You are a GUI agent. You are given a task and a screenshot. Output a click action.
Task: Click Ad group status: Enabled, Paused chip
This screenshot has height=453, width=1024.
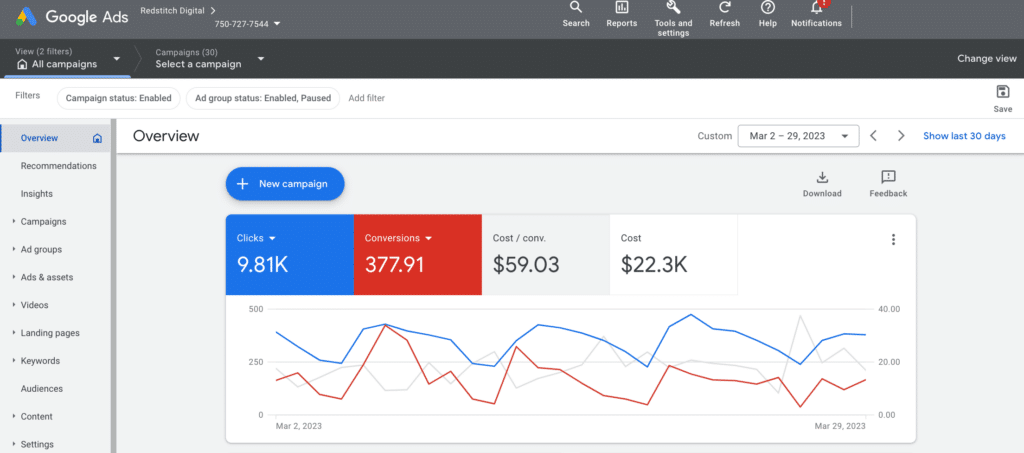click(263, 98)
